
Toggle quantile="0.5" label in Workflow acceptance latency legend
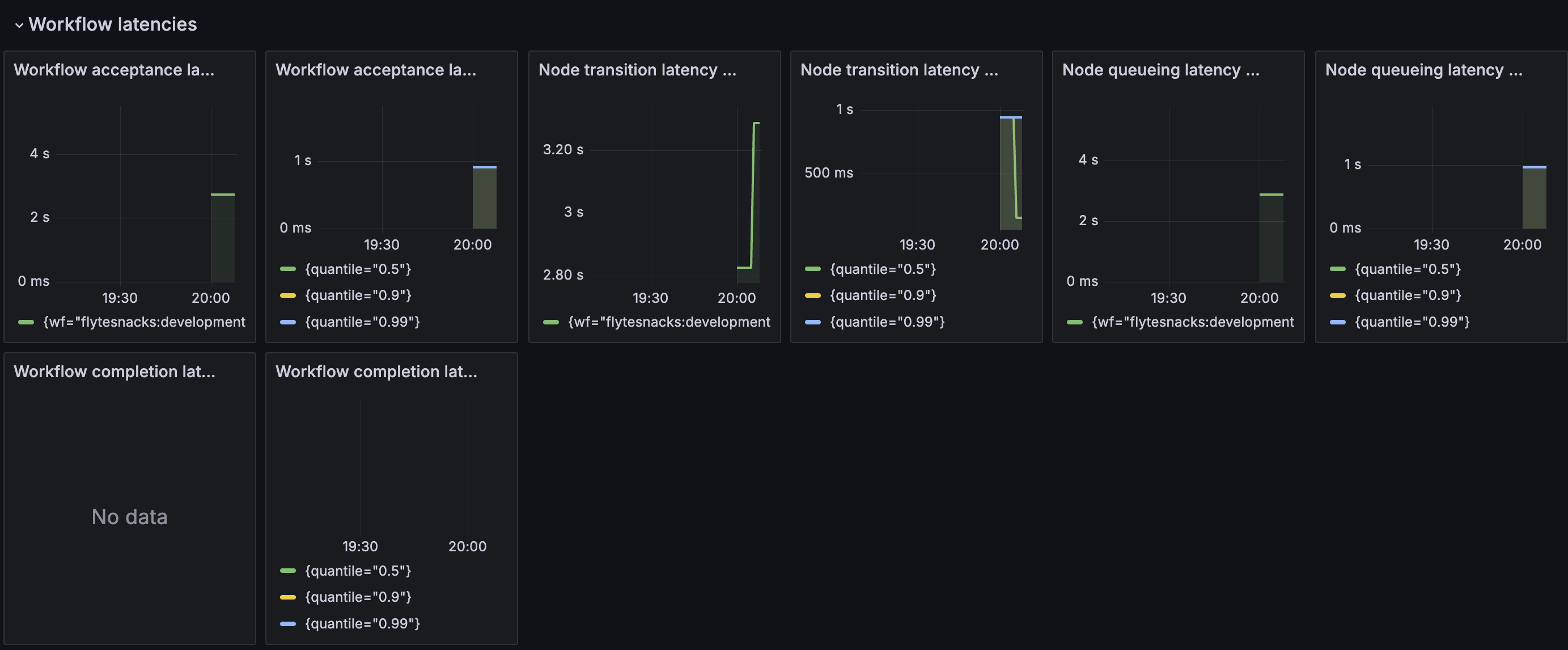[358, 269]
